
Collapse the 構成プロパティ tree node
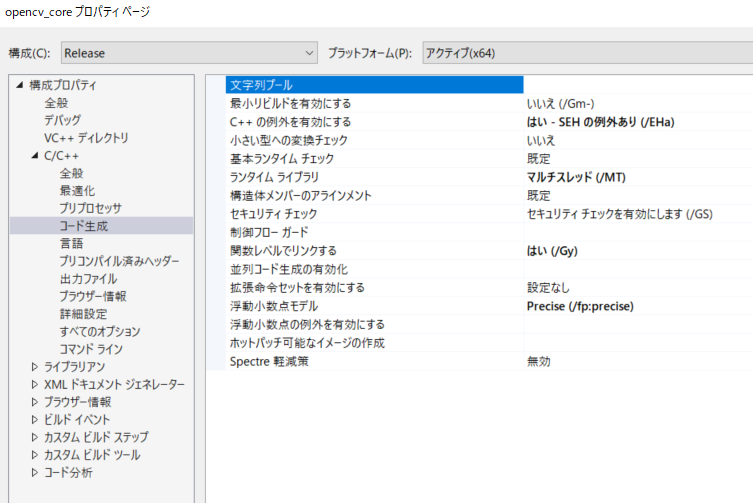(19, 85)
